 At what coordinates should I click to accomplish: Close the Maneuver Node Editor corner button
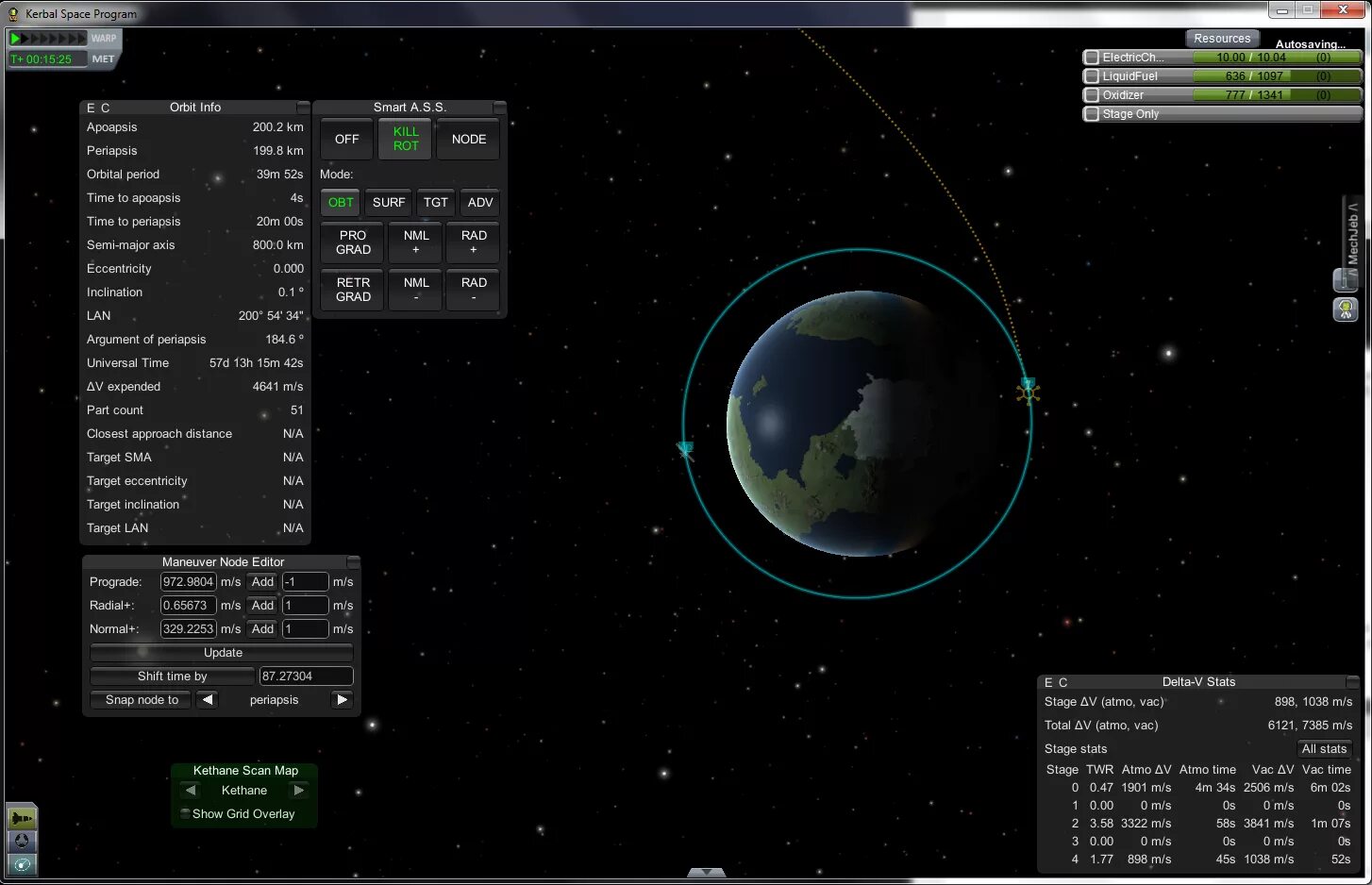click(x=353, y=561)
